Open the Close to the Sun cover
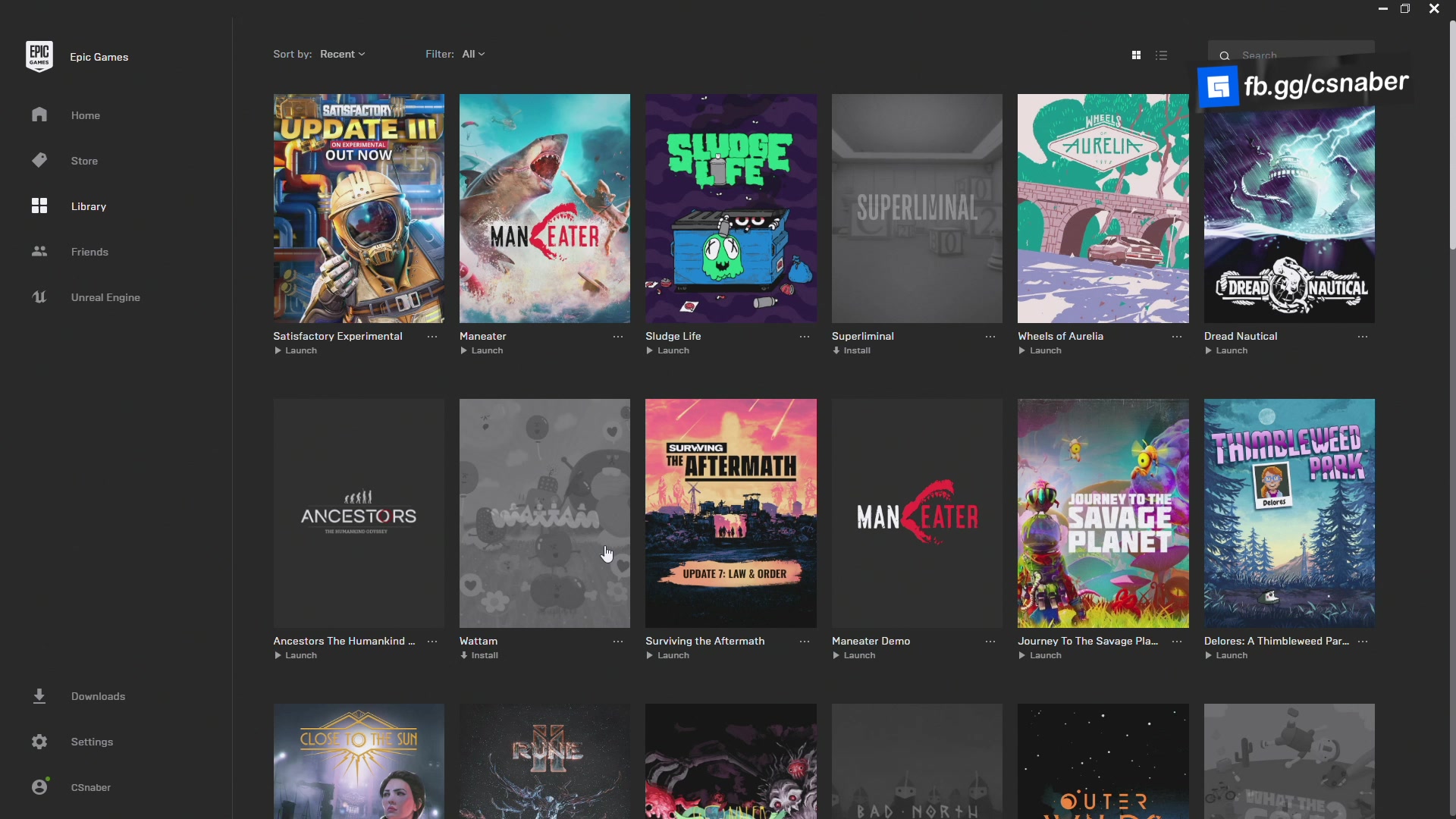 pos(359,761)
